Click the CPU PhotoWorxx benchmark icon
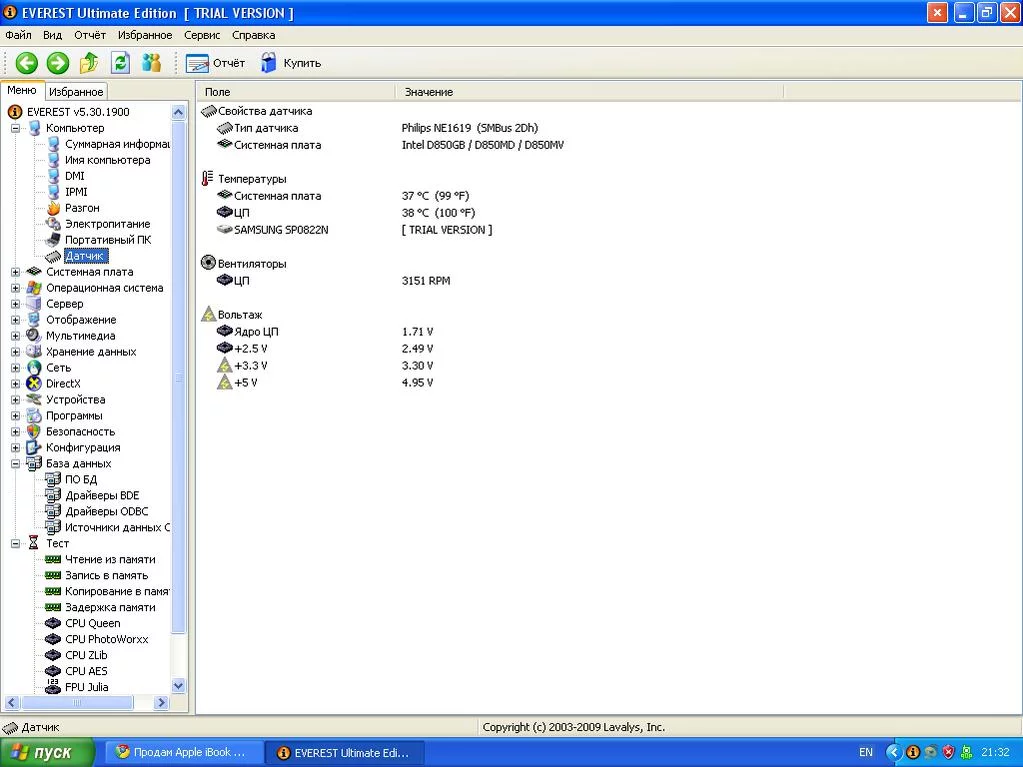The height and width of the screenshot is (767, 1023). pos(53,639)
